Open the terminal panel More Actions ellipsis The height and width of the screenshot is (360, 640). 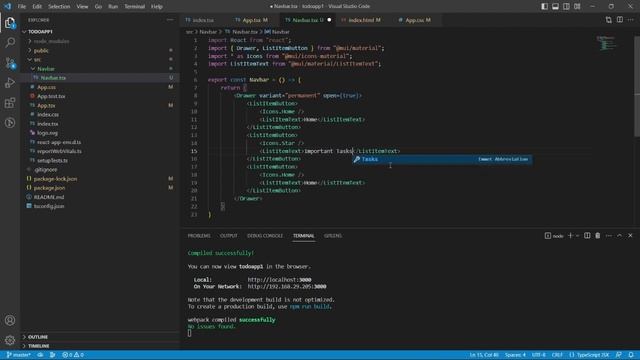click(609, 236)
